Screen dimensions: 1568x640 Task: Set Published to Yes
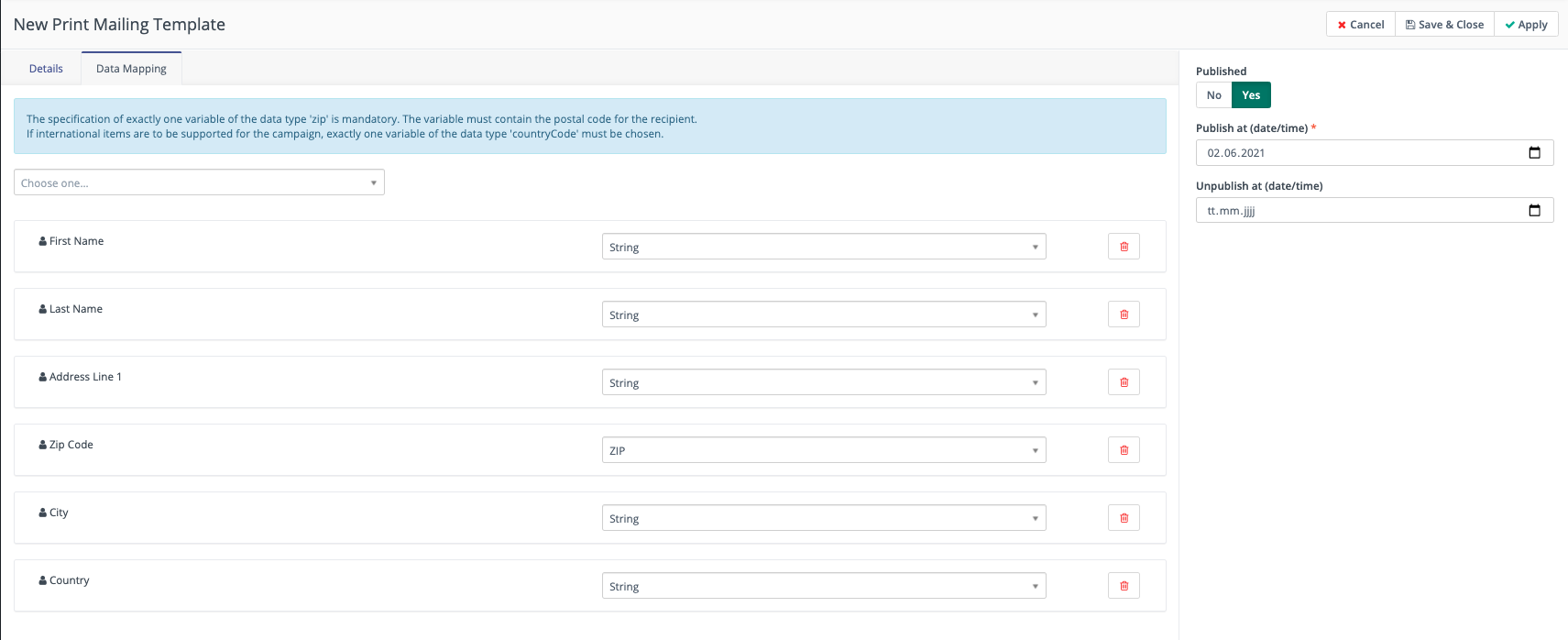coord(1251,95)
